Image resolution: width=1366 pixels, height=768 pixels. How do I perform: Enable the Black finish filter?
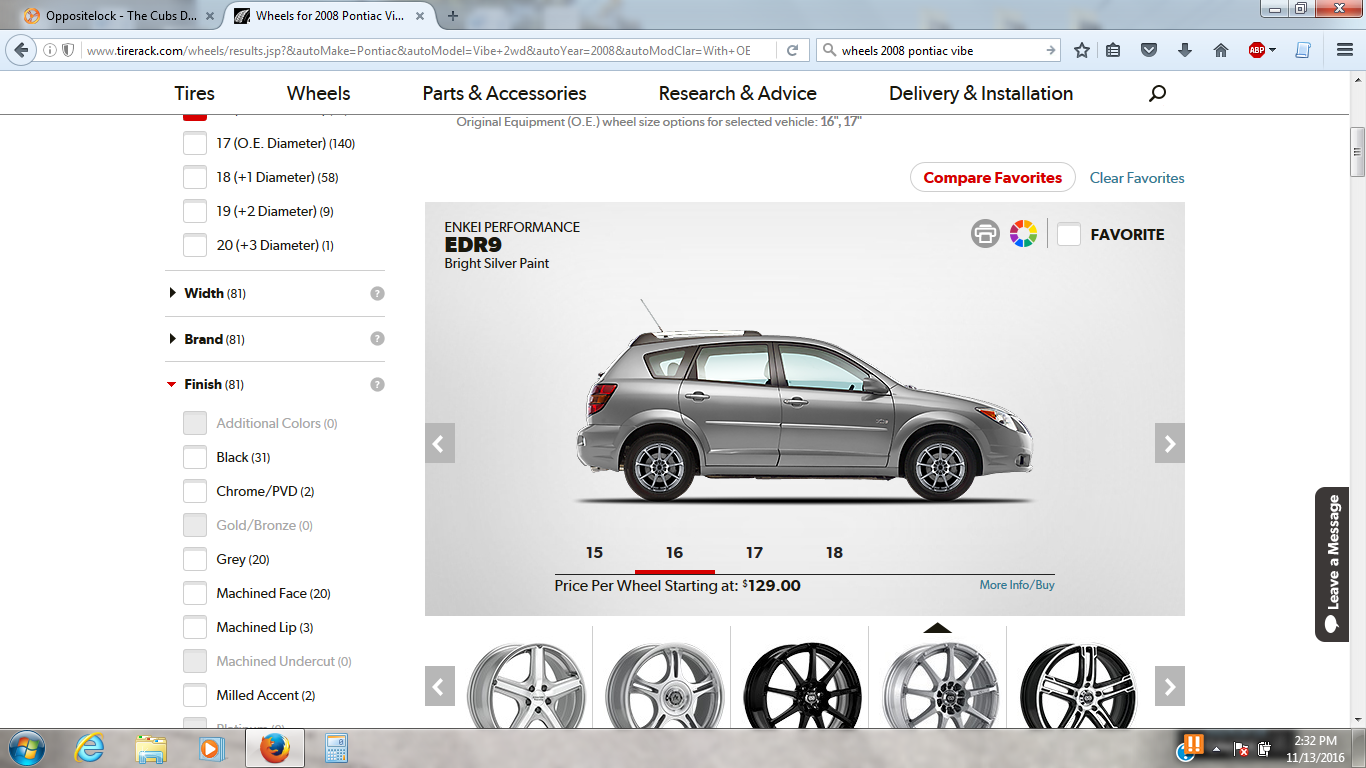[195, 457]
